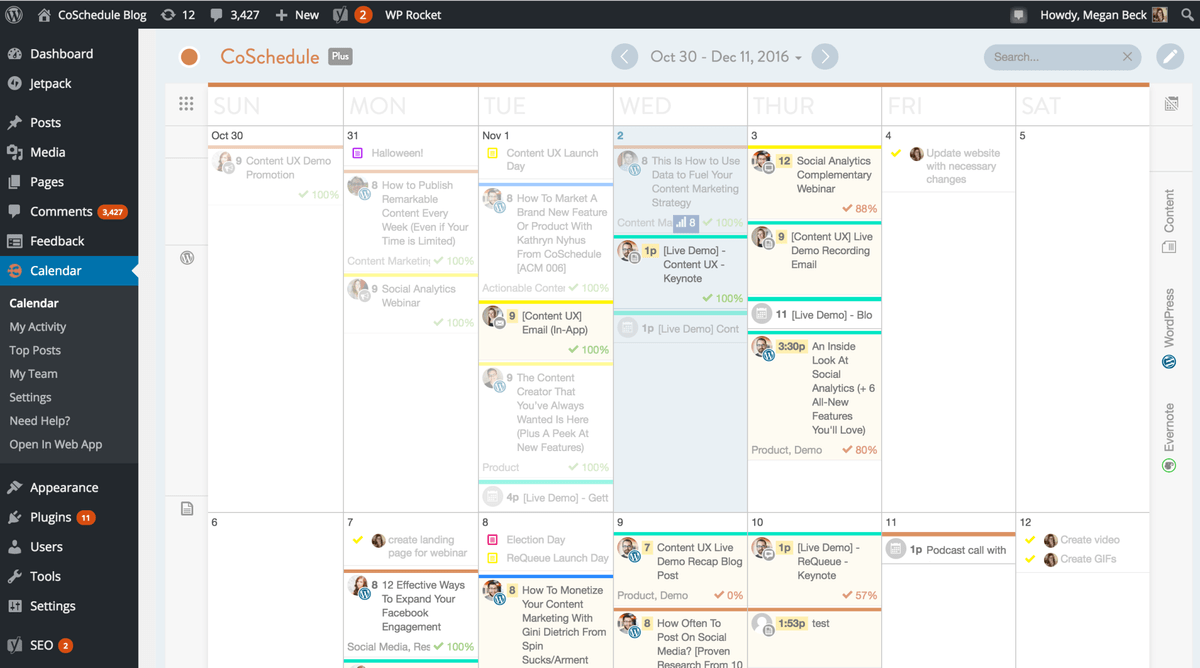The width and height of the screenshot is (1200, 668).
Task: Expand the + New admin bar menu
Action: coord(297,15)
